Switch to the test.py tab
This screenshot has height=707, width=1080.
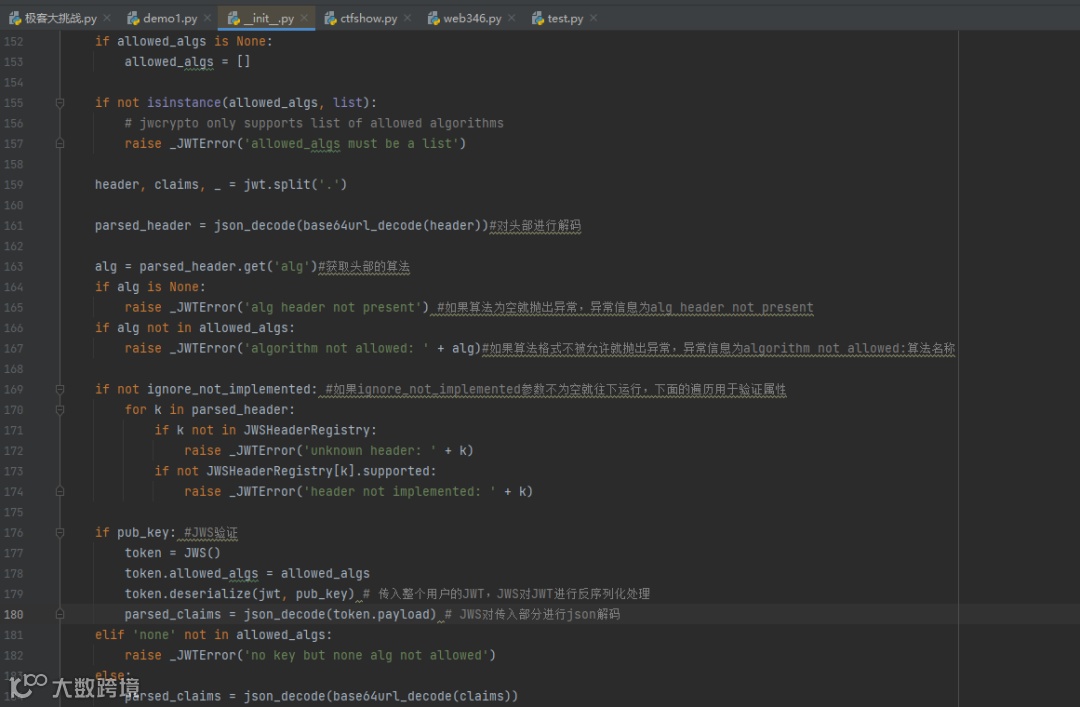coord(565,18)
